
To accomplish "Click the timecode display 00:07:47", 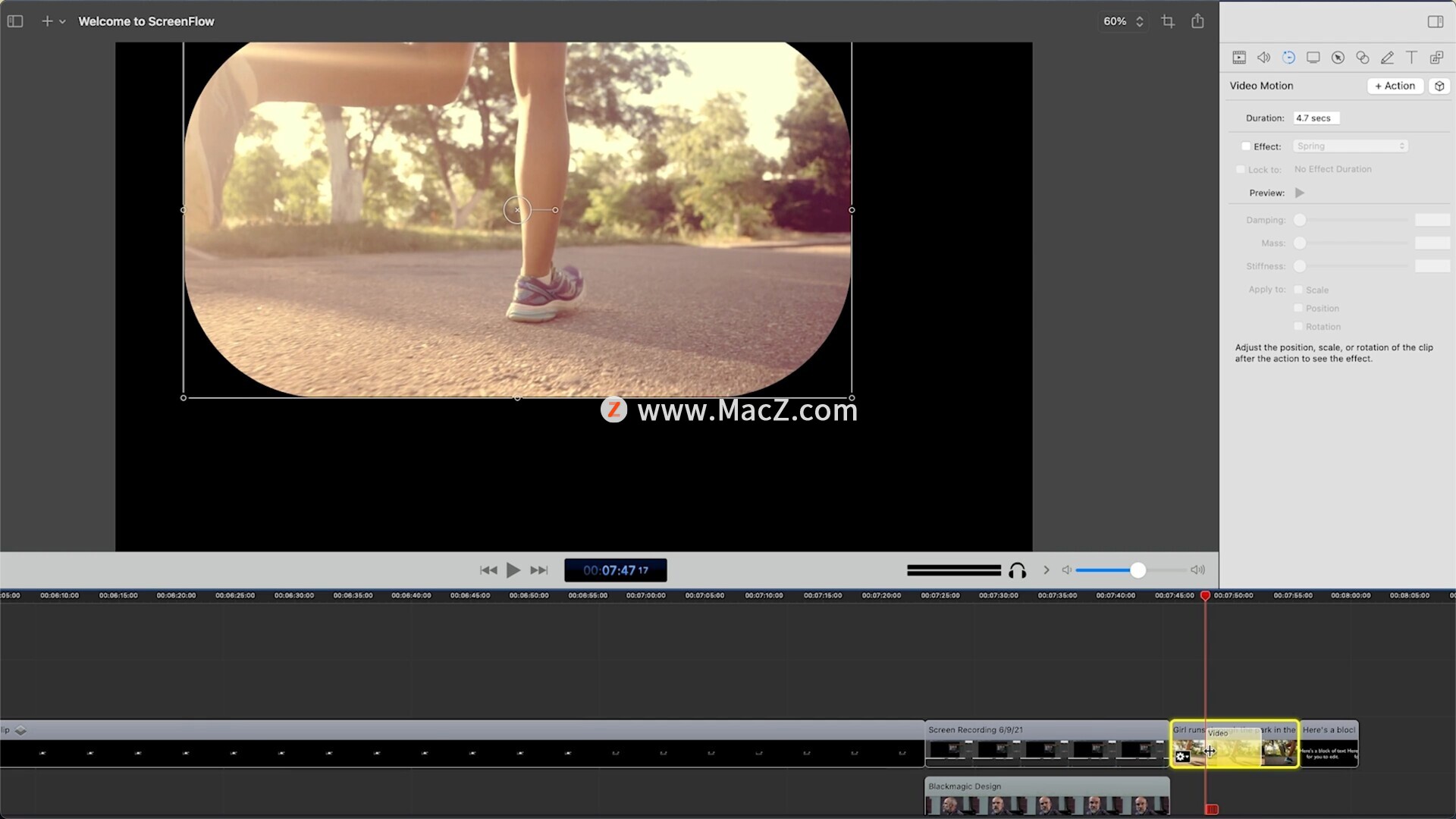I will coord(616,570).
